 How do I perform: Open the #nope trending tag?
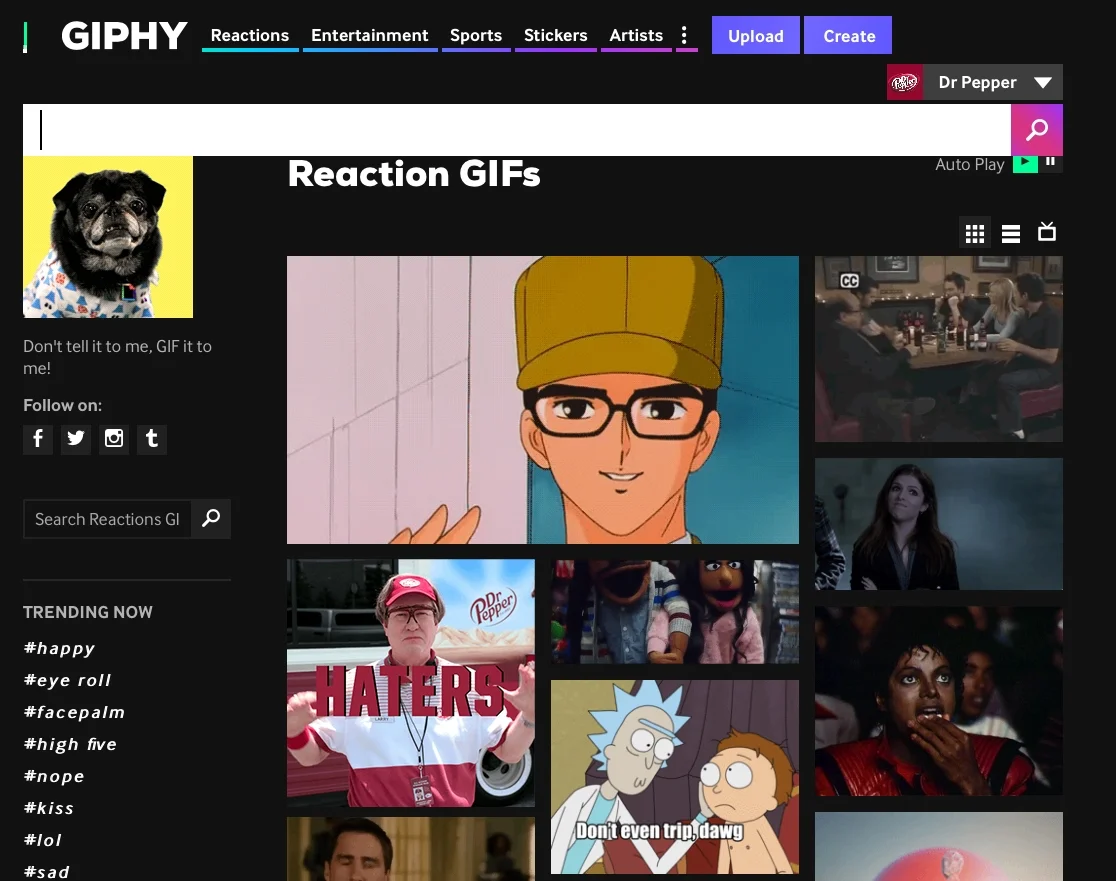(x=54, y=776)
